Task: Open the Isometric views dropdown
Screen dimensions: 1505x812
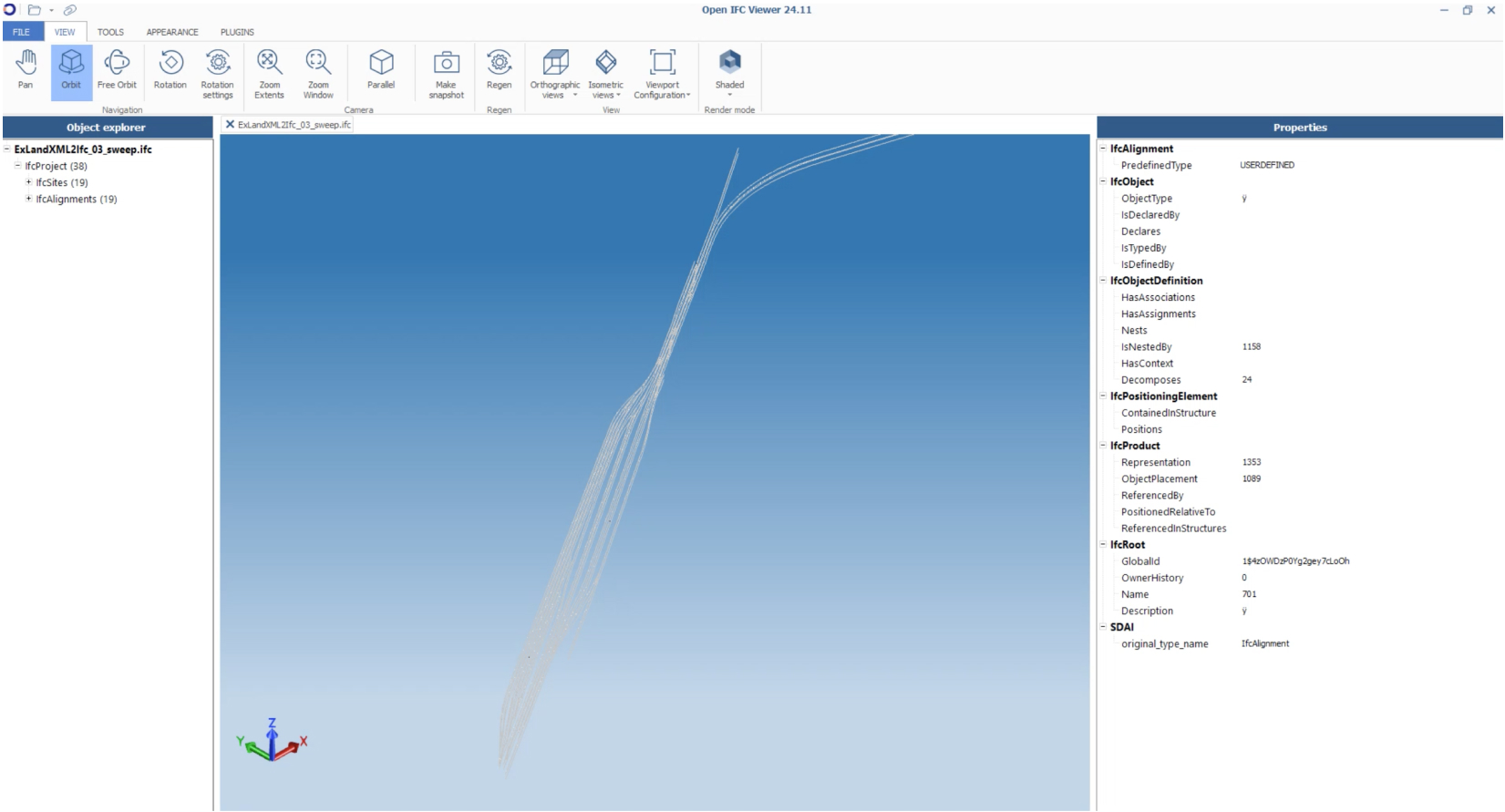Action: 605,75
